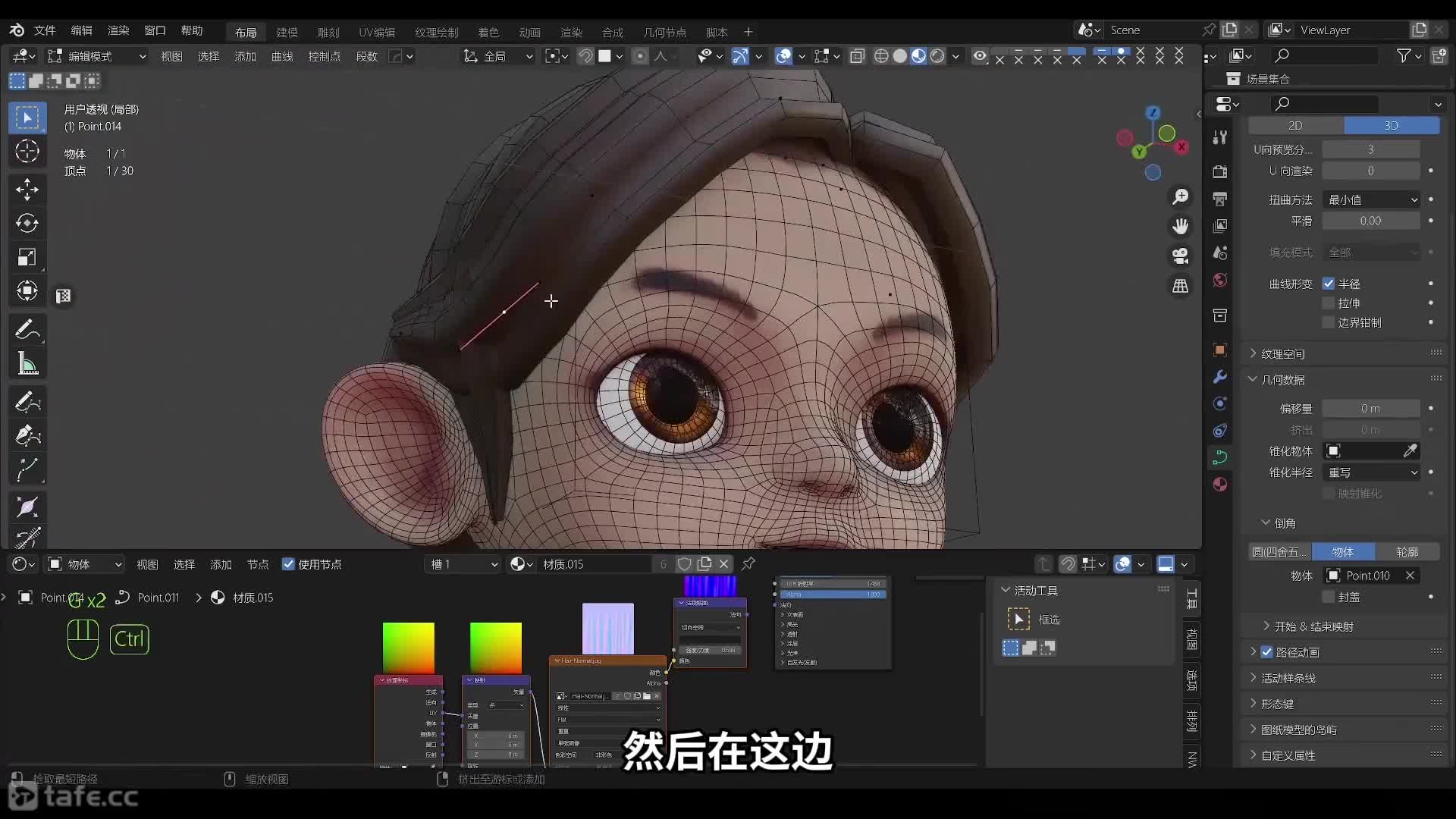Open the World properties tab icon
This screenshot has width=1456, height=819.
(x=1220, y=280)
